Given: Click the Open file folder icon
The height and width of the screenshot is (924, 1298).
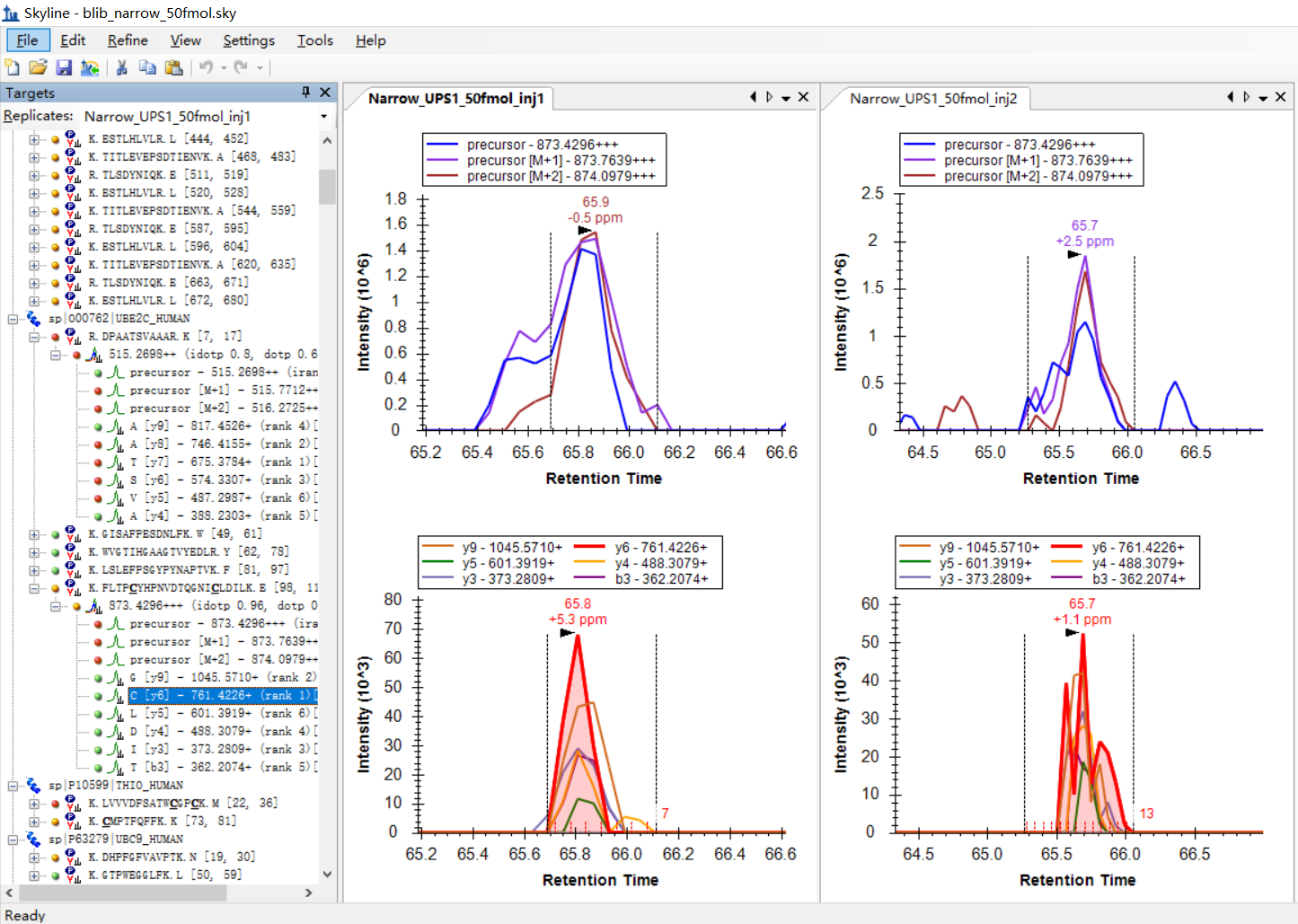Looking at the screenshot, I should coord(38,67).
